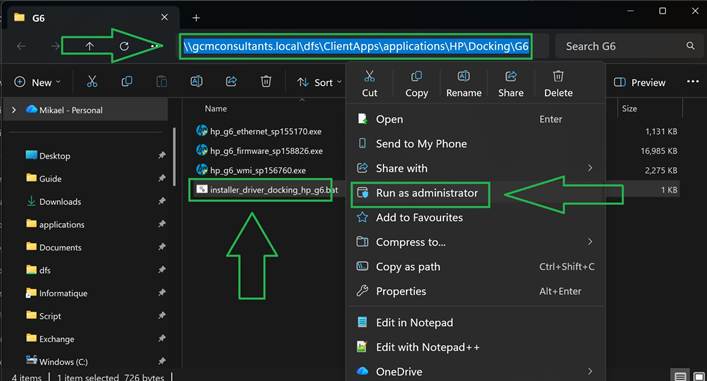Click the pin icon next to Downloads
This screenshot has height=381, width=707.
coord(161,201)
